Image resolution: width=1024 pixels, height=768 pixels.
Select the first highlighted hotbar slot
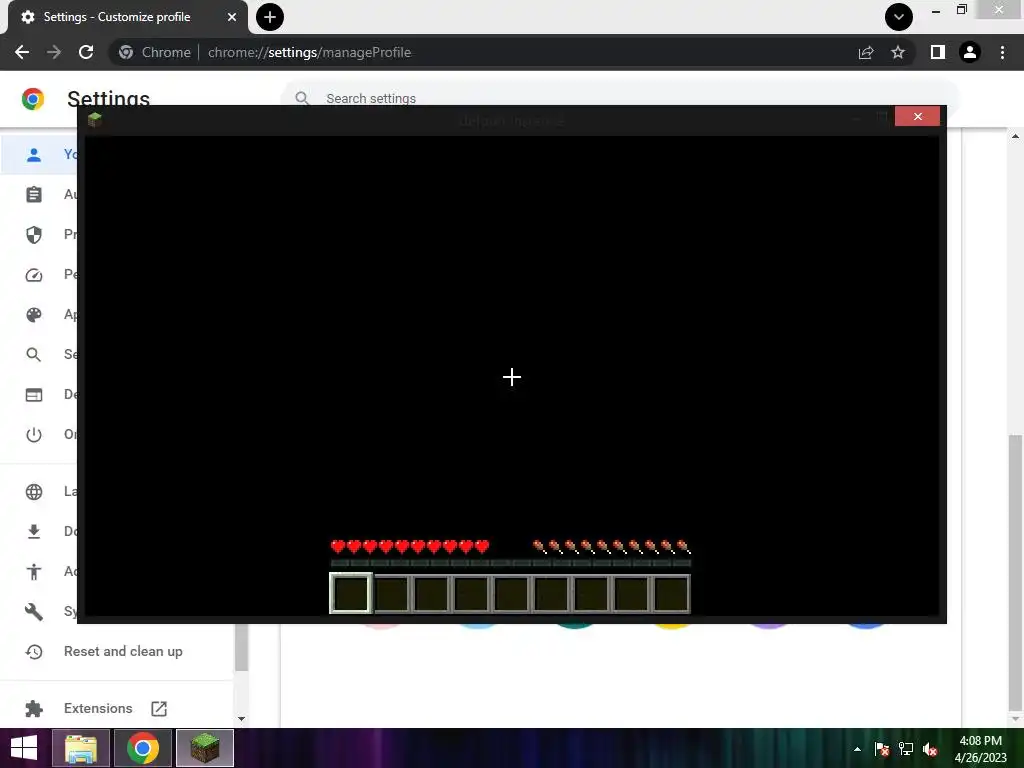tap(351, 593)
